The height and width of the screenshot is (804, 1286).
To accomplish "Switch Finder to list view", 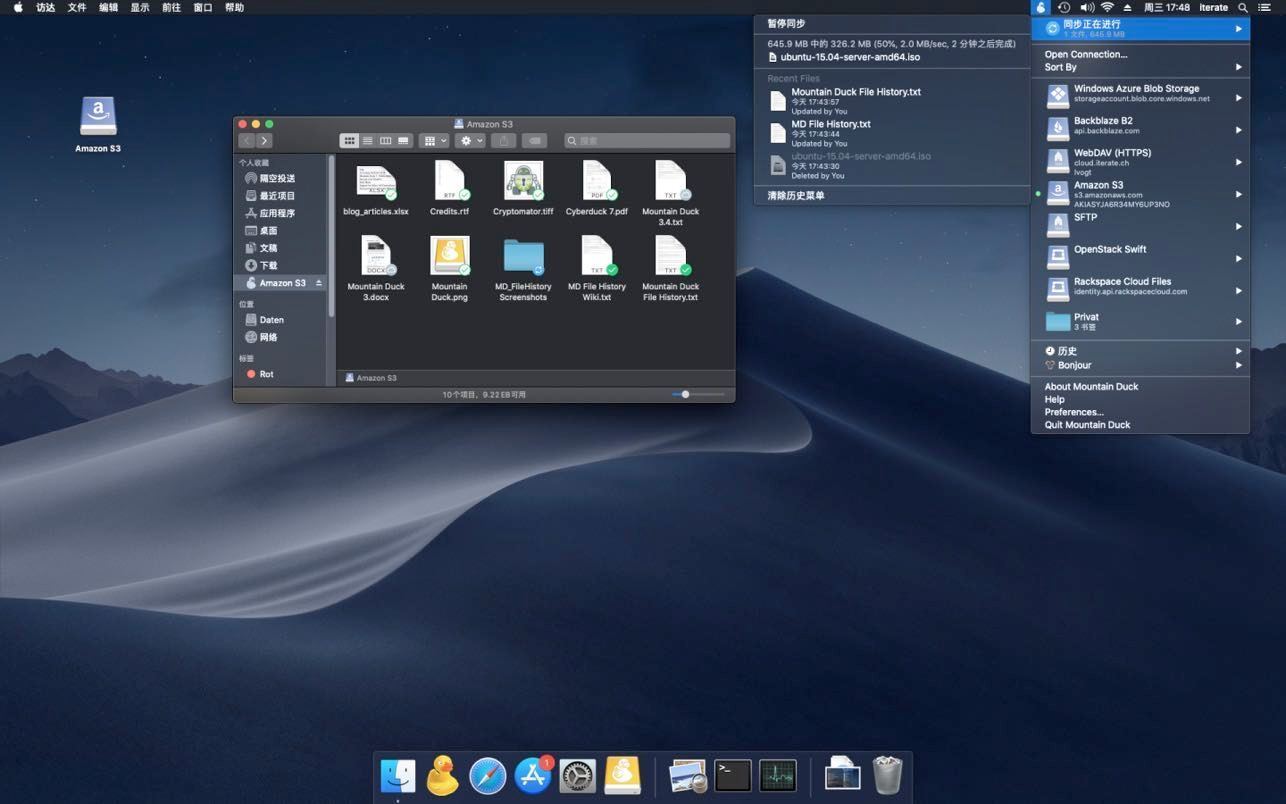I will (367, 140).
